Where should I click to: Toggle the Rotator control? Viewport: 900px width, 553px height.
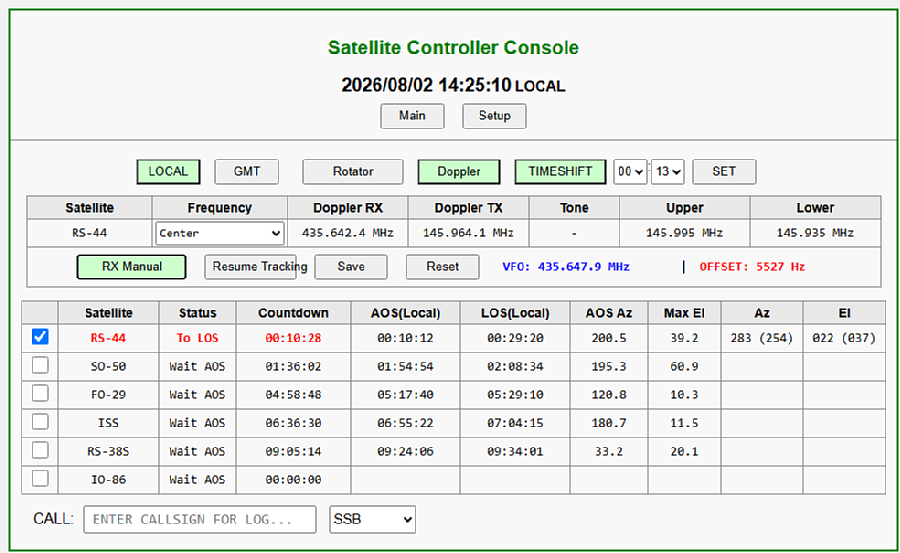pos(353,172)
